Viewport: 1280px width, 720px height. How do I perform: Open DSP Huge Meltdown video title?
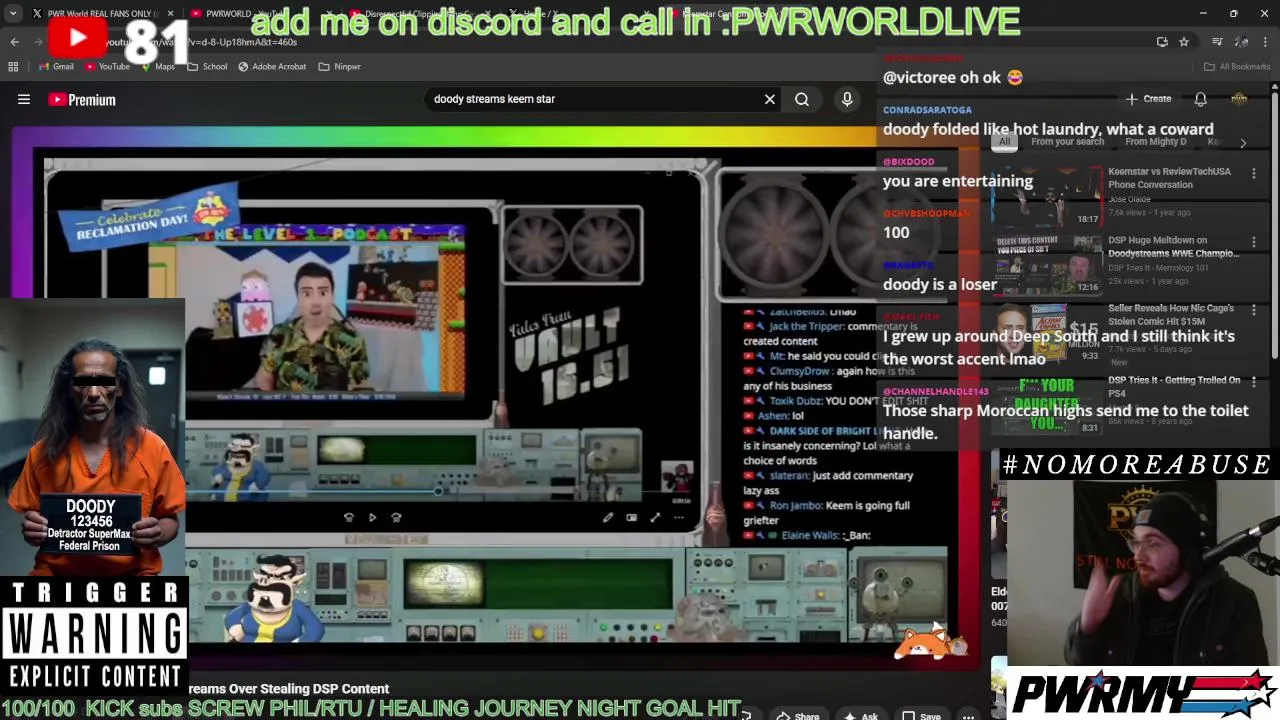coord(1173,247)
